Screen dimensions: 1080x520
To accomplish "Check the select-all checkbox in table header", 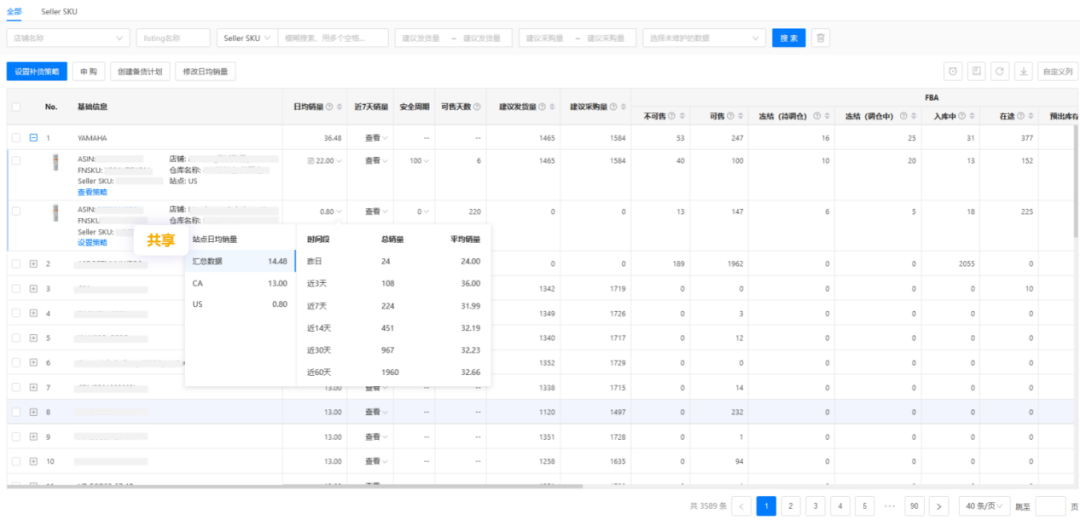I will click(16, 106).
